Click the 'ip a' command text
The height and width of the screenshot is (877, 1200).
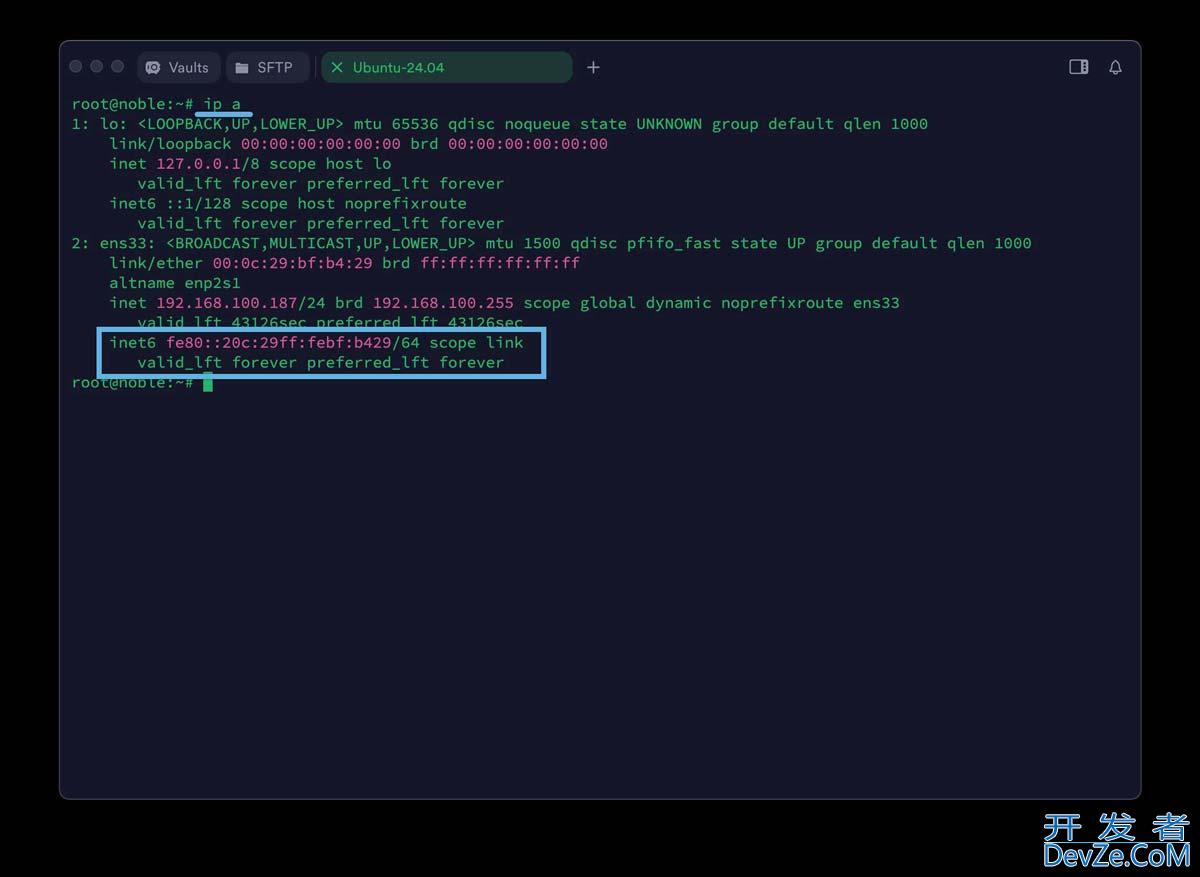tap(222, 104)
